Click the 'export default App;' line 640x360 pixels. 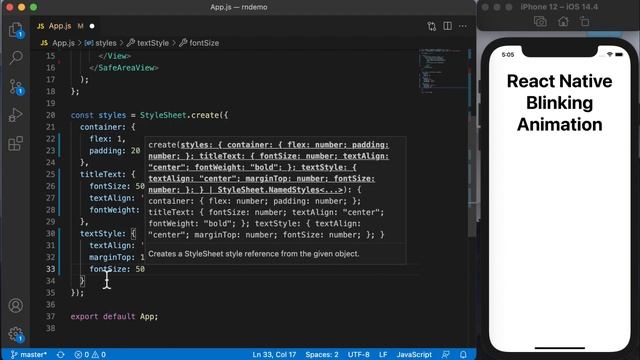point(114,316)
